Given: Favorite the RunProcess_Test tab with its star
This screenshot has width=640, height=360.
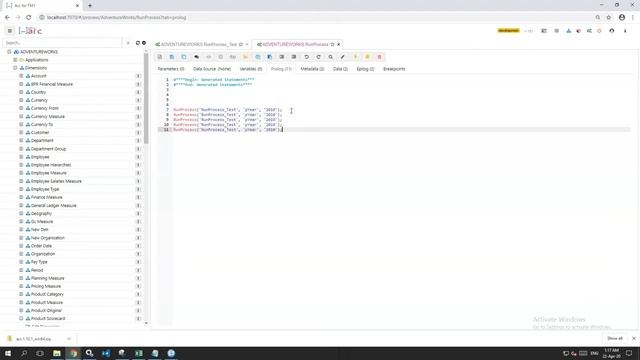Looking at the screenshot, I should (x=241, y=44).
